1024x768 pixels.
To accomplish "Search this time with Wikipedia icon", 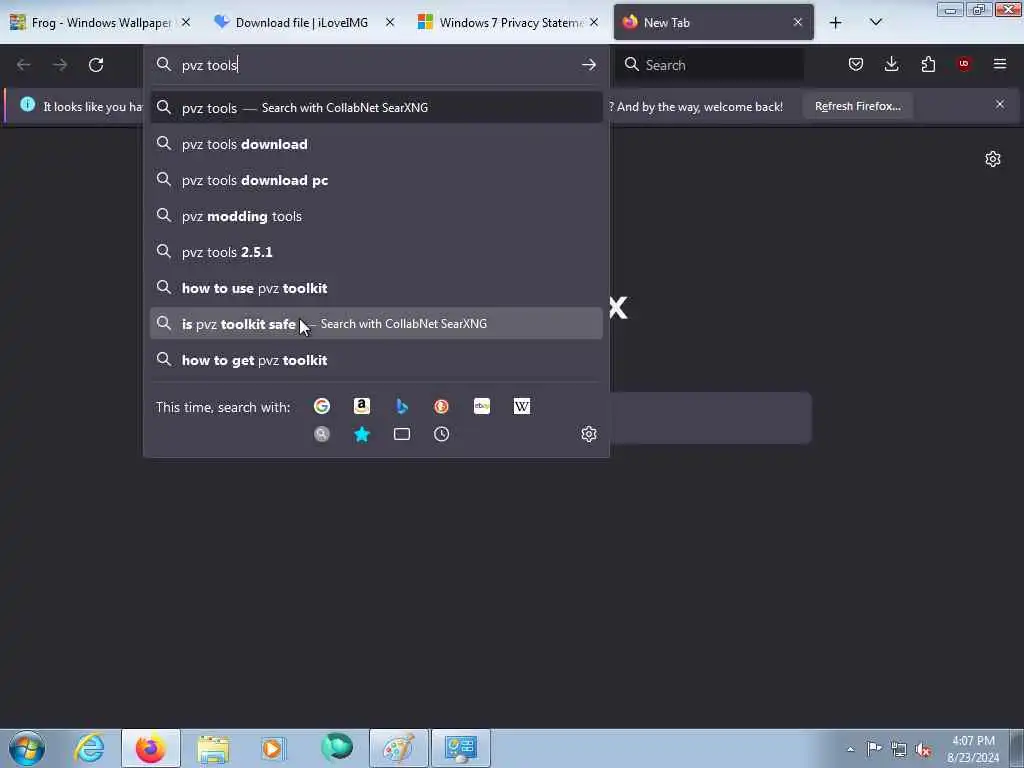I will pyautogui.click(x=522, y=406).
